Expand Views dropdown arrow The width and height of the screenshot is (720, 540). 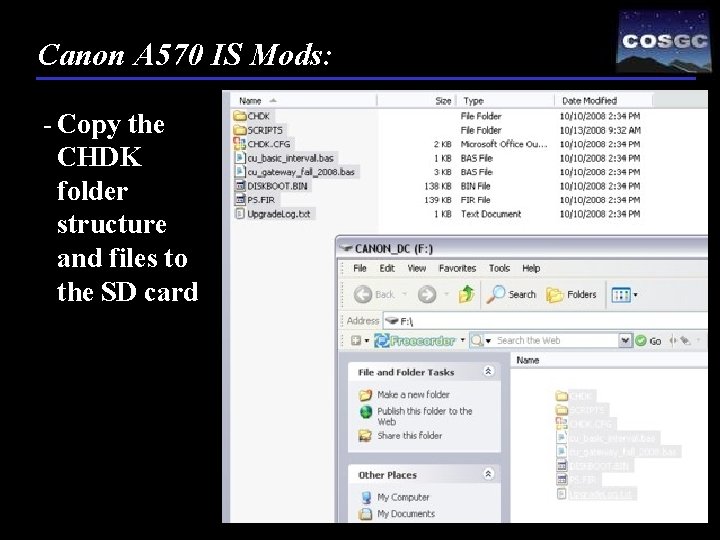click(x=636, y=295)
